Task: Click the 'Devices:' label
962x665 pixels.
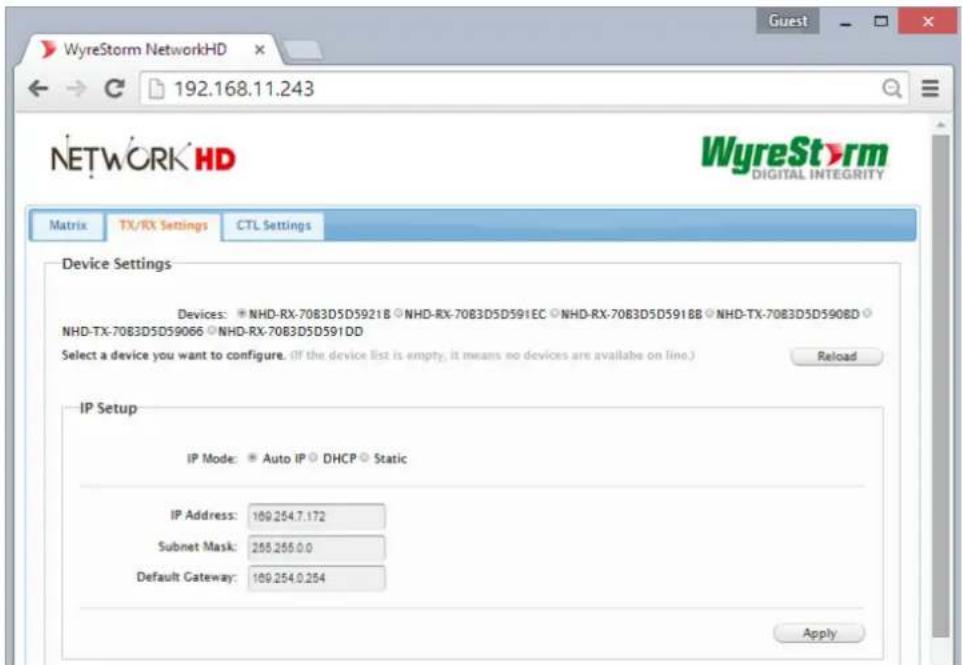Action: tap(202, 314)
